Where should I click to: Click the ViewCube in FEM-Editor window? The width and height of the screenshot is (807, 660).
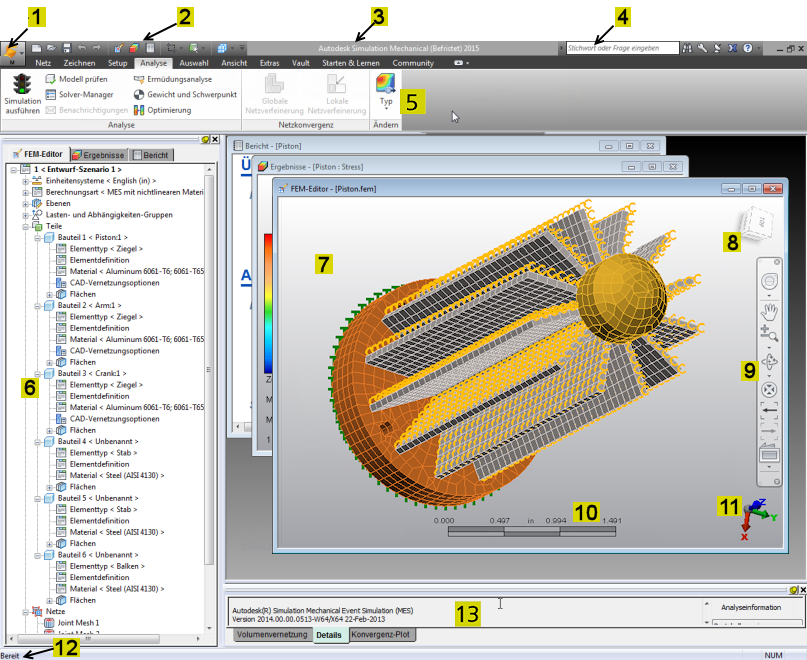(757, 223)
